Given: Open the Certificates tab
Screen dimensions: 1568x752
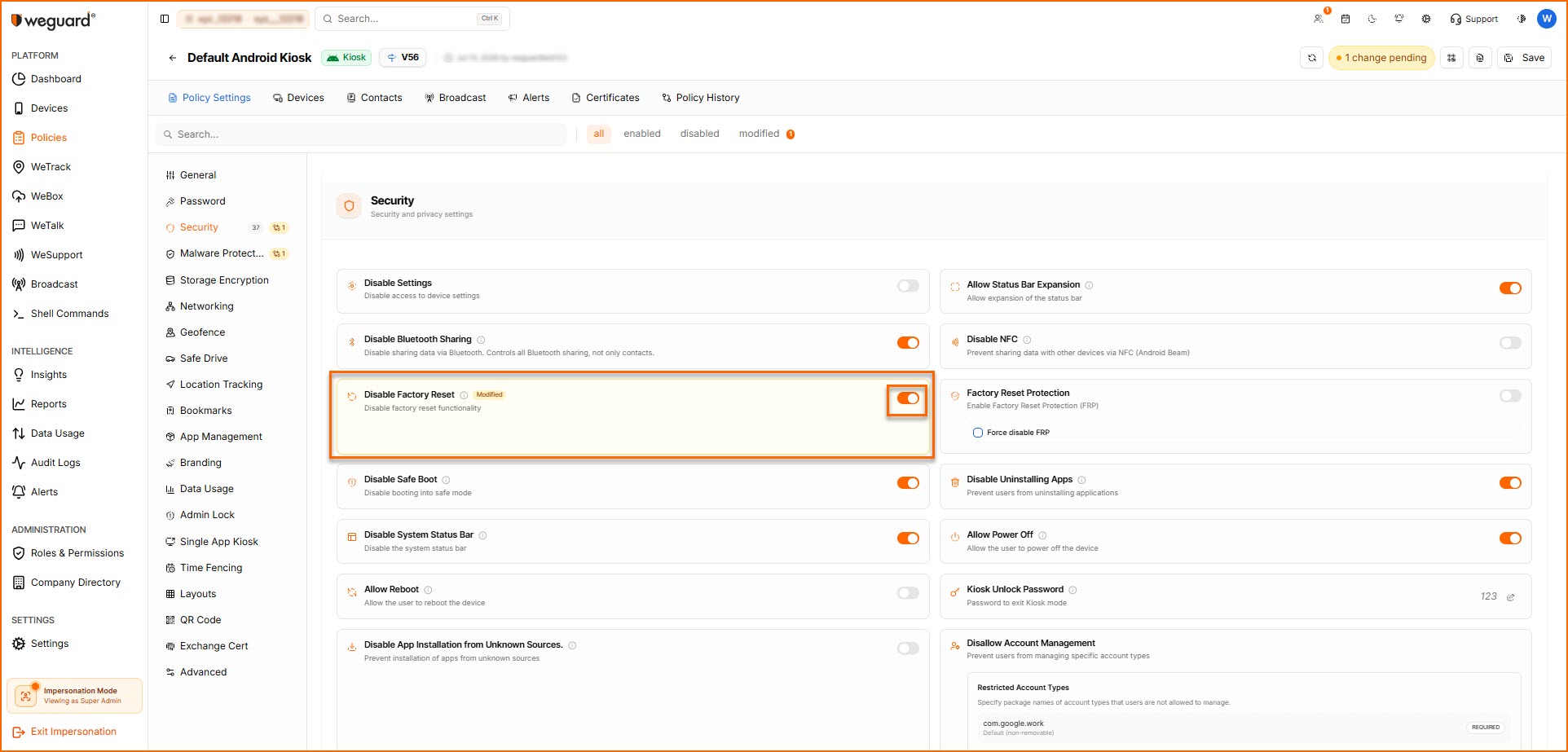Looking at the screenshot, I should tap(606, 98).
